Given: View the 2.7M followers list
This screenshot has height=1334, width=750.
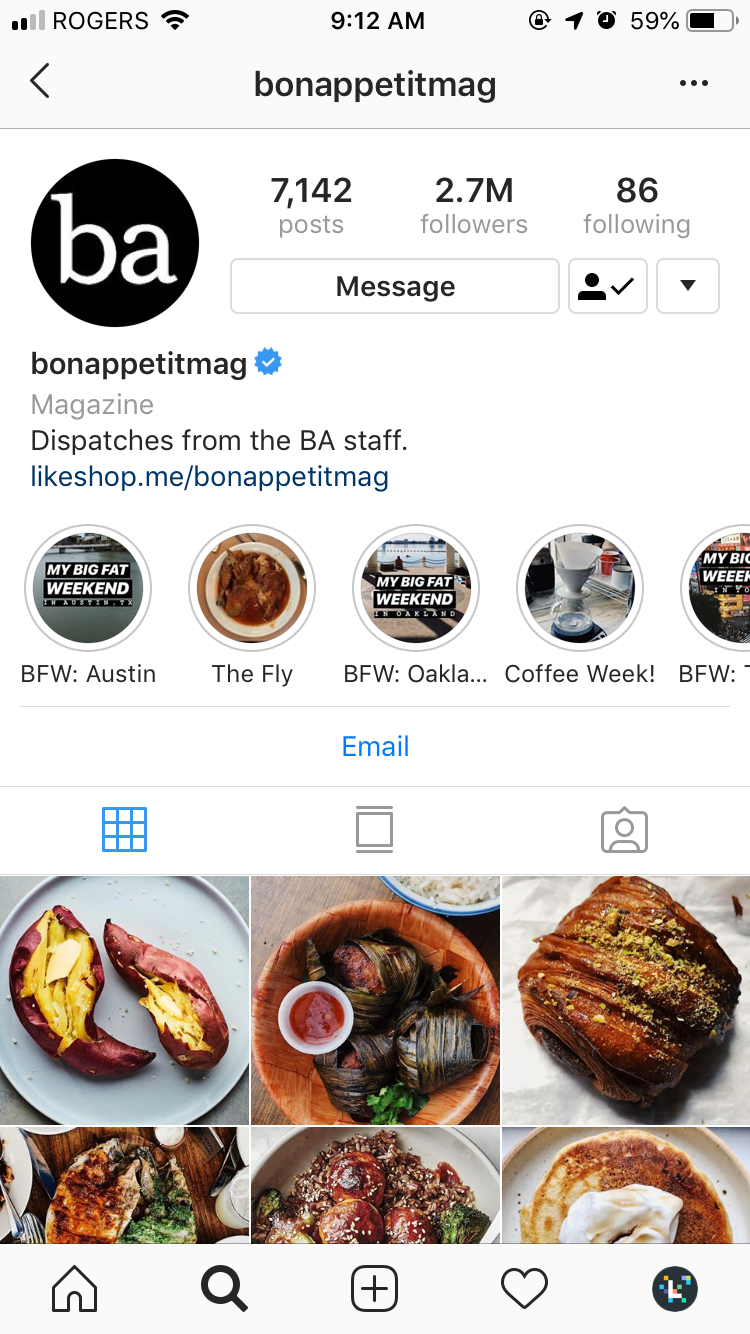Looking at the screenshot, I should (x=474, y=206).
